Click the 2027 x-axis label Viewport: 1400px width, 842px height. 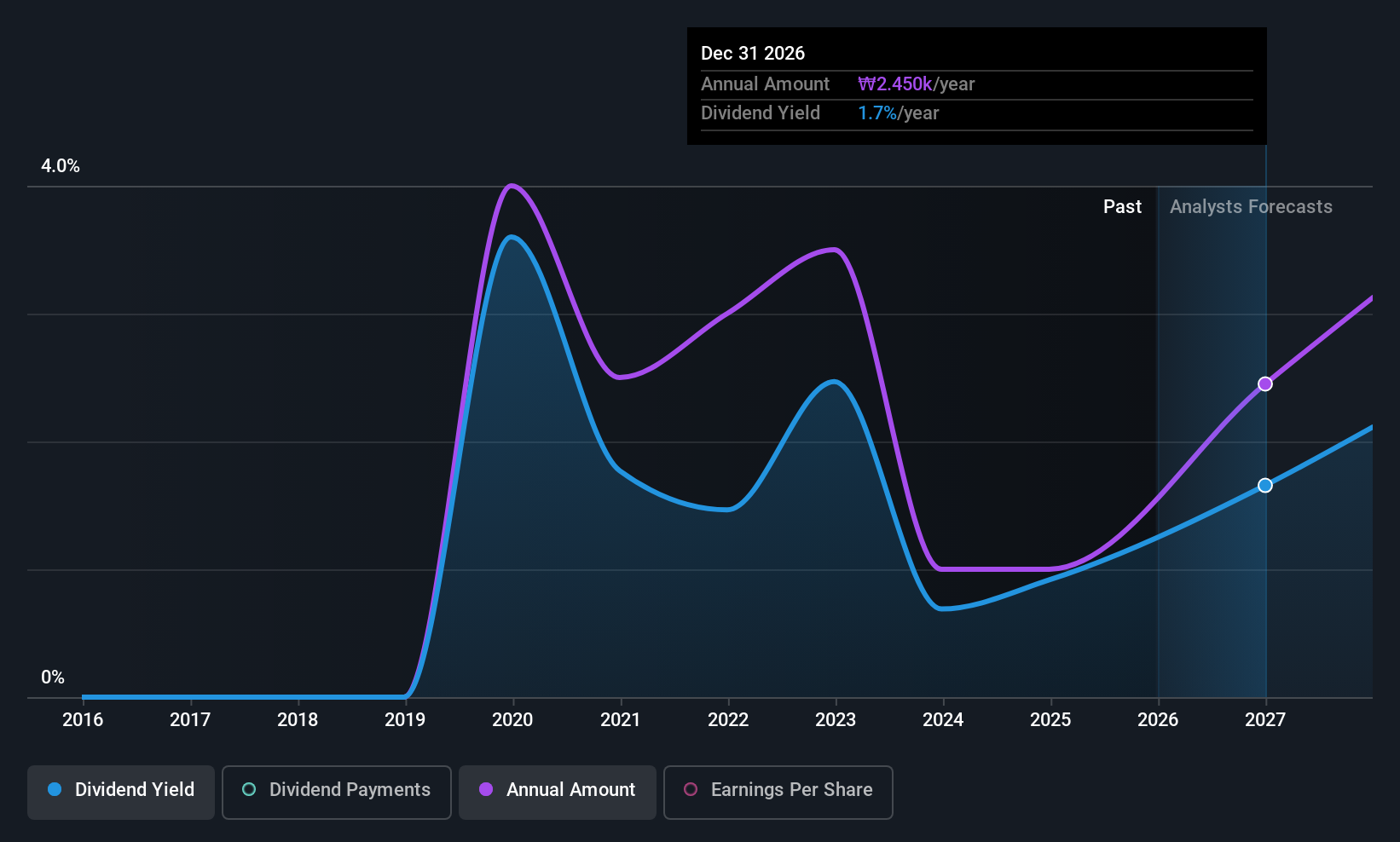(x=1265, y=720)
